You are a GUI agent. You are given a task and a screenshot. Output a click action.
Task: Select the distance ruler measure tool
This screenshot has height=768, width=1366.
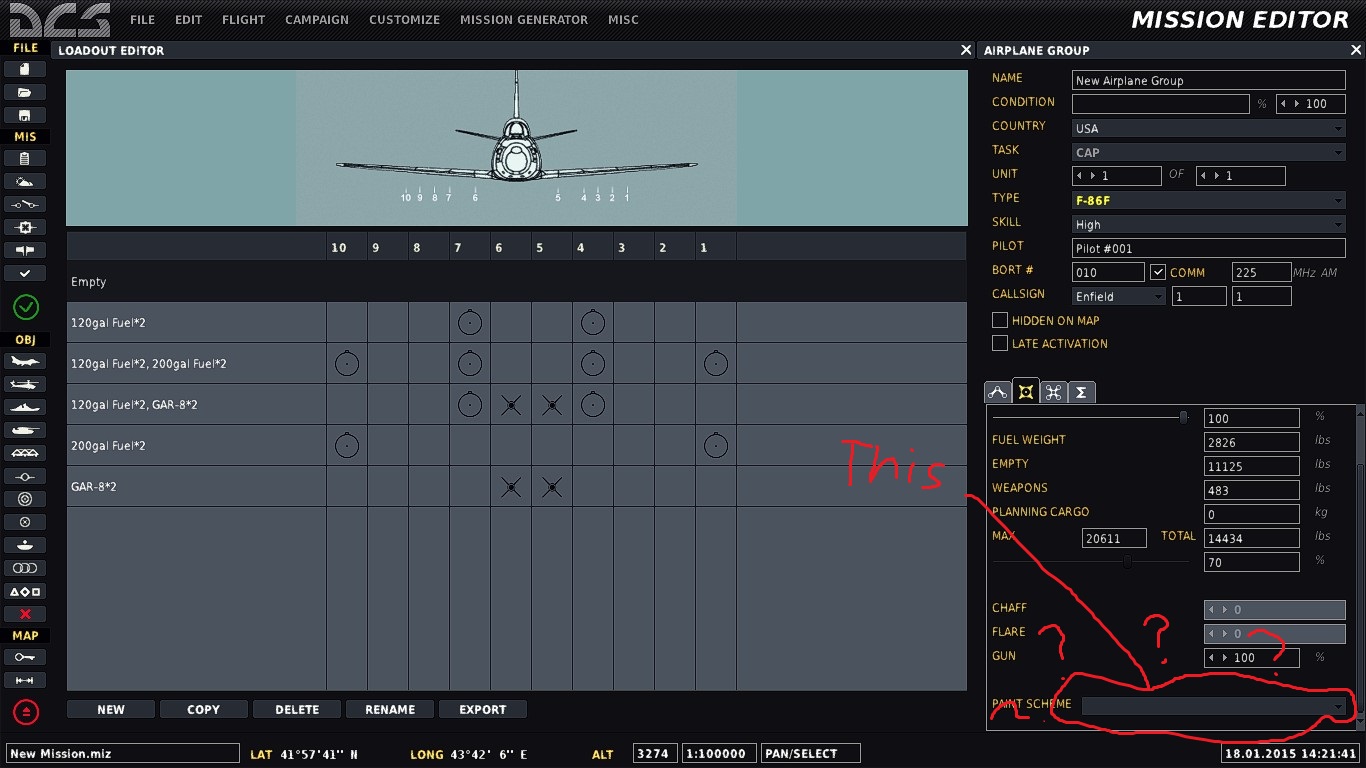[x=25, y=680]
